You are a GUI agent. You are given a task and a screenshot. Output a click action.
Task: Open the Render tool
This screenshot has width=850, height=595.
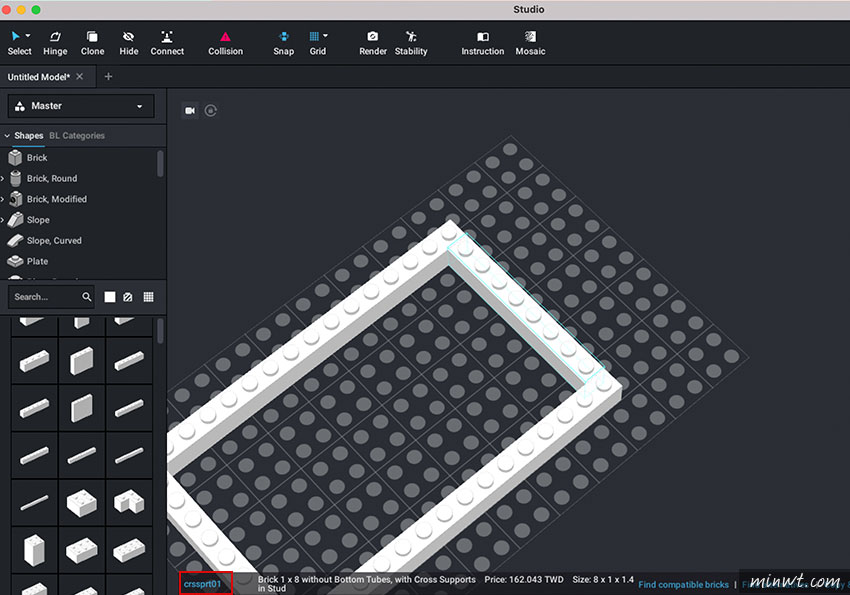(x=373, y=43)
